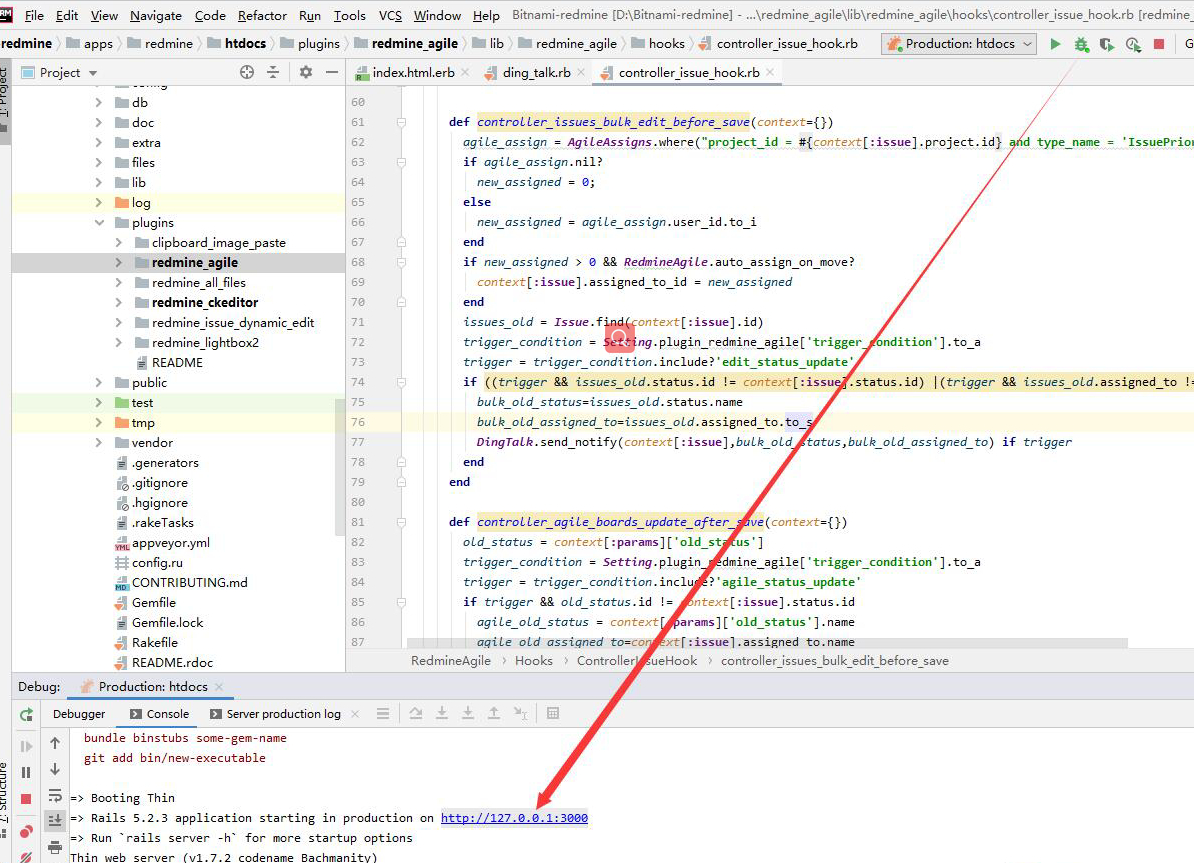View breakpoints with the red circles icon
The height and width of the screenshot is (863, 1194).
point(26,831)
